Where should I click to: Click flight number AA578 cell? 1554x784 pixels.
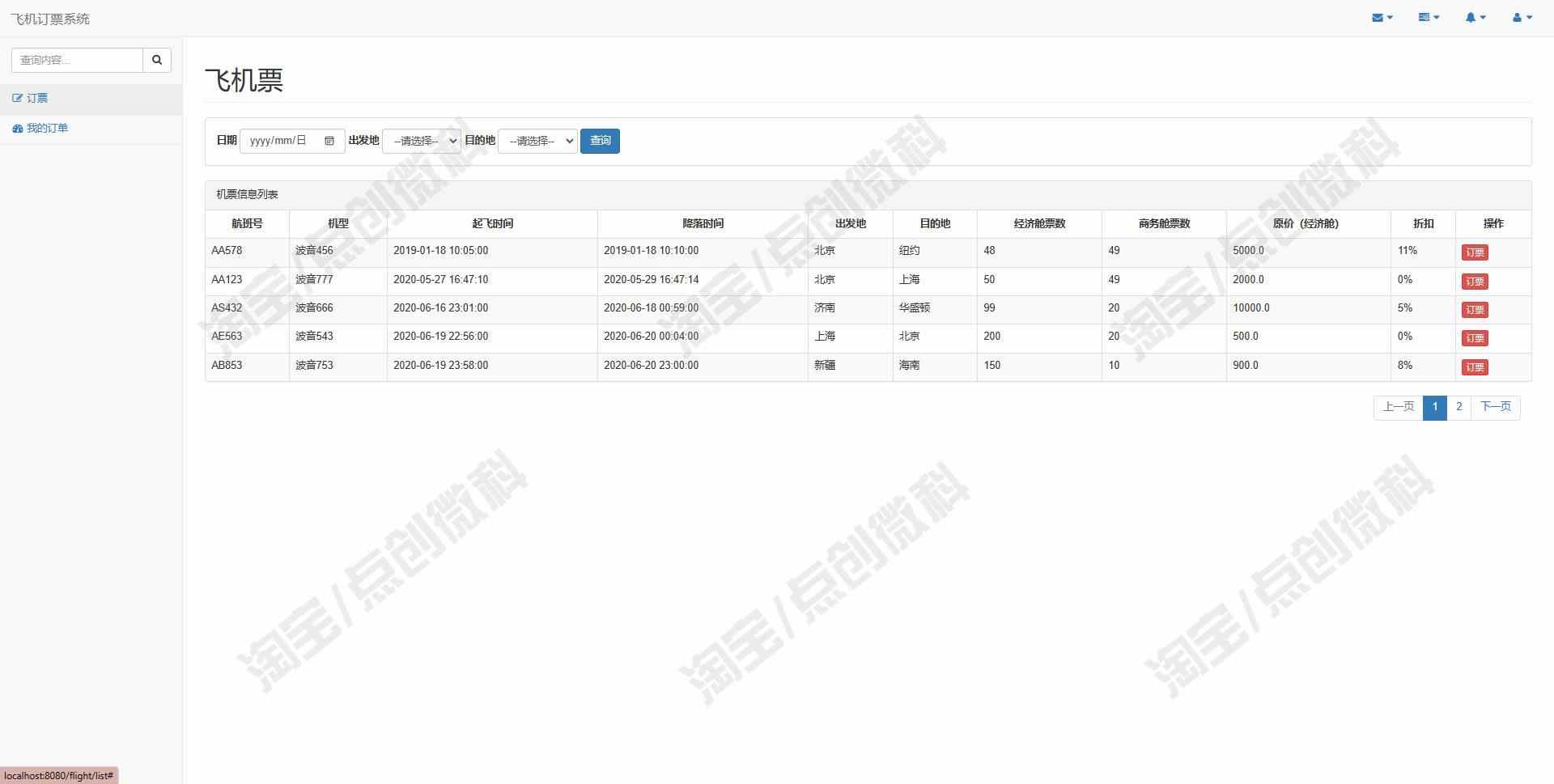[x=247, y=252]
